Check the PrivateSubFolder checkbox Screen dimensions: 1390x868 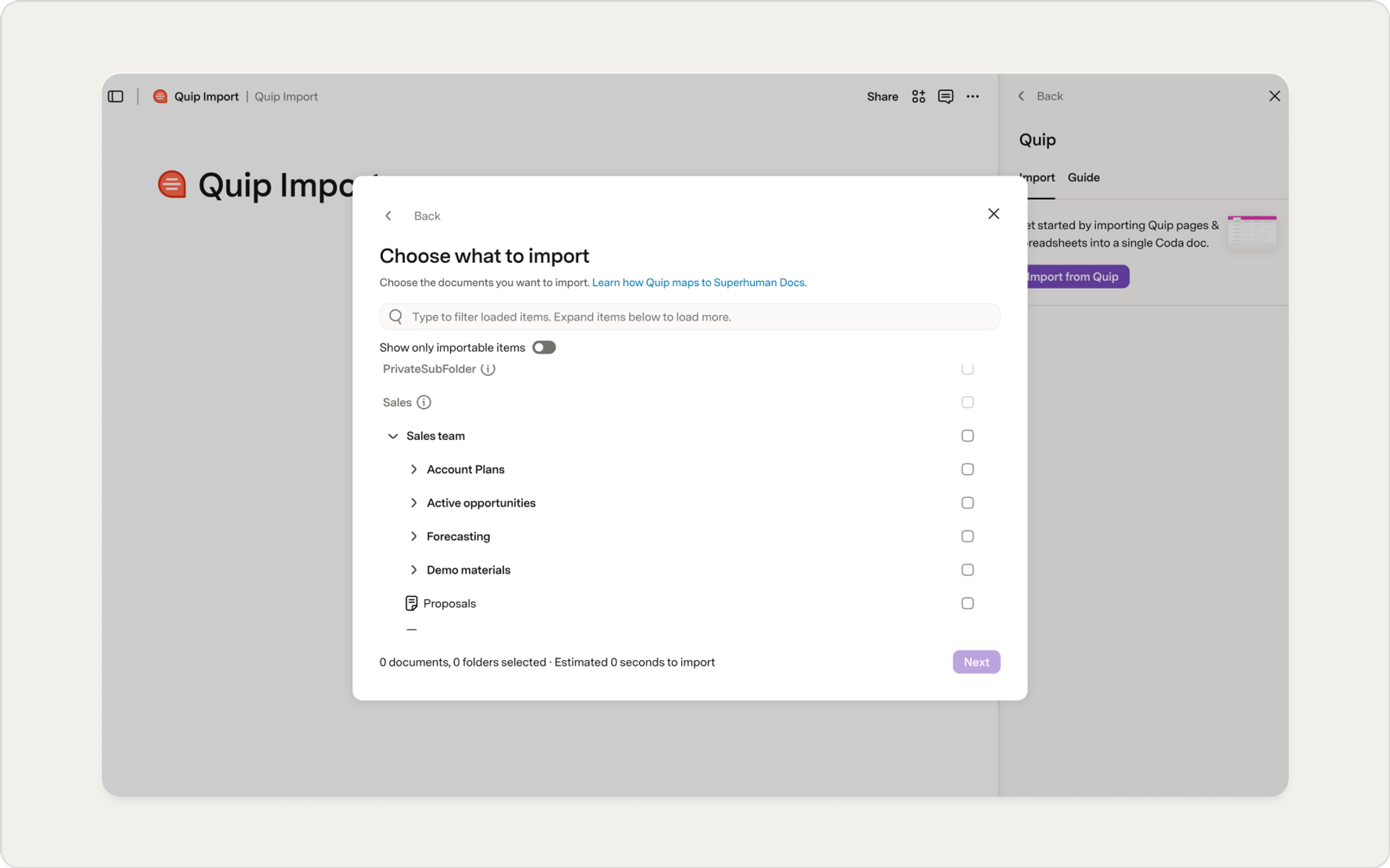[x=967, y=369]
